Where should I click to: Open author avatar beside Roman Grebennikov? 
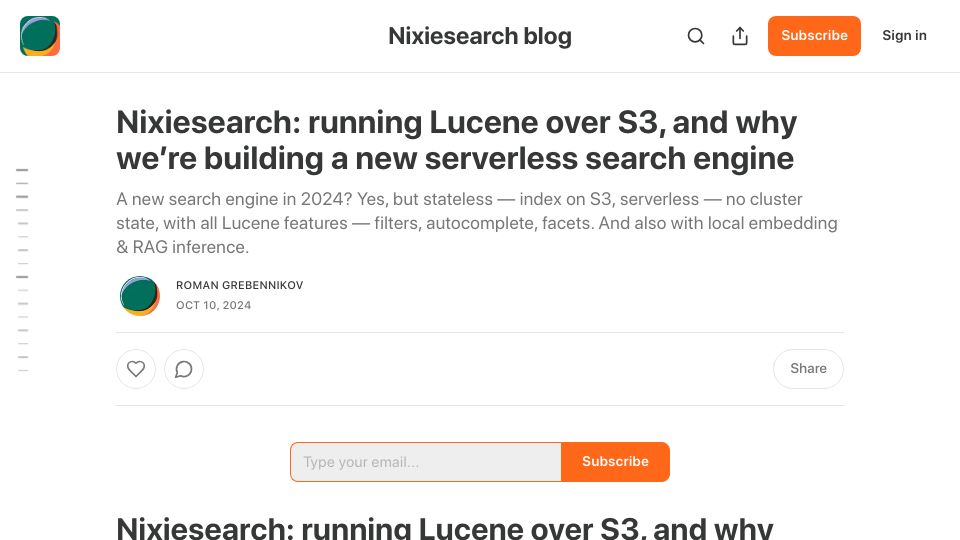[x=140, y=296]
